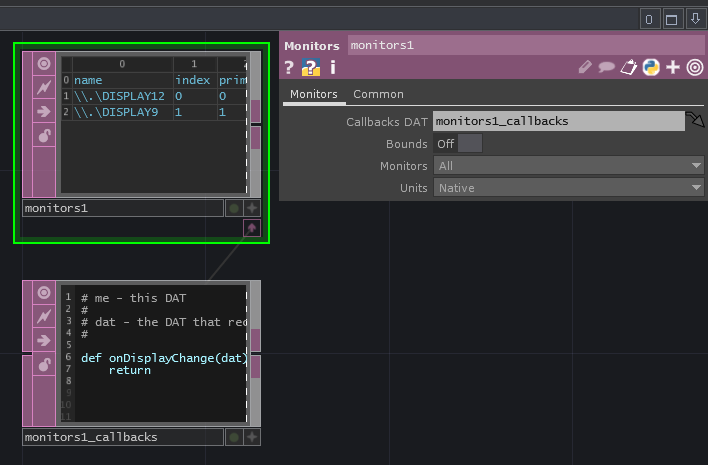Image resolution: width=708 pixels, height=465 pixels.
Task: Switch to the Common tab
Action: point(378,94)
